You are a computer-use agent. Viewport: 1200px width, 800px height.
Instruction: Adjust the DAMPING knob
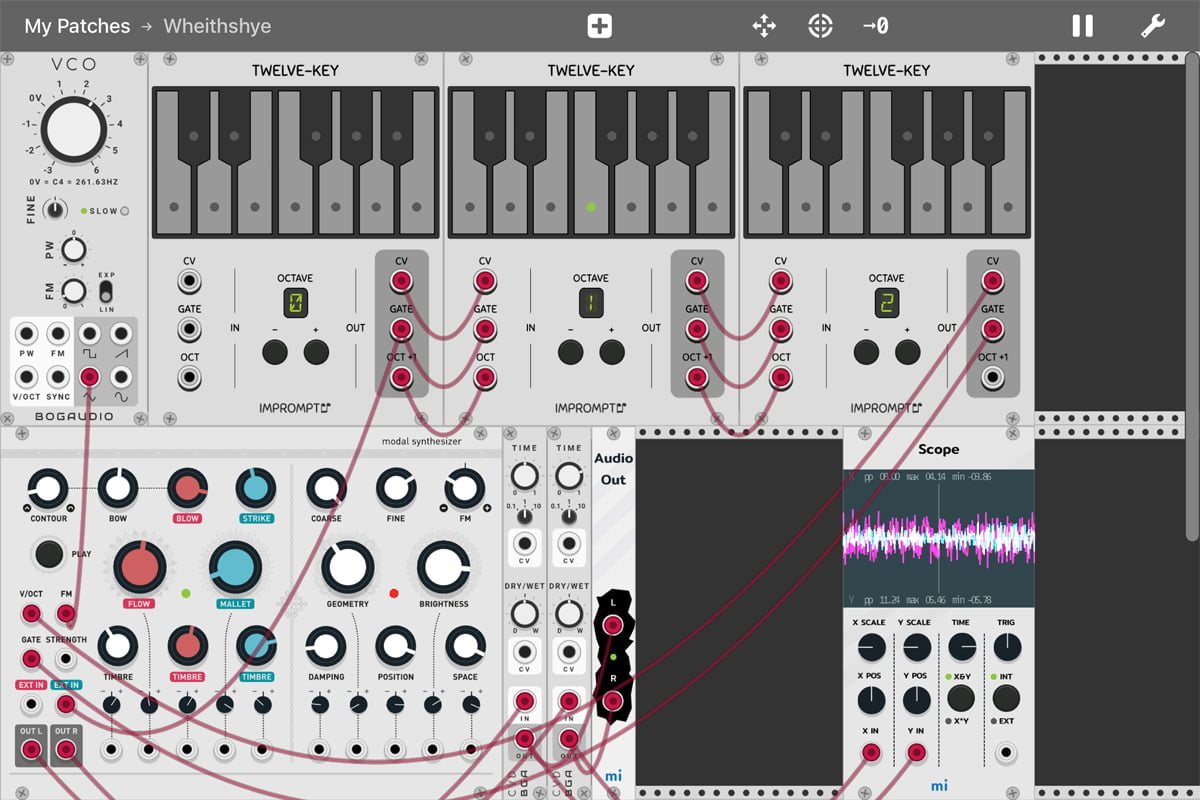[x=326, y=646]
